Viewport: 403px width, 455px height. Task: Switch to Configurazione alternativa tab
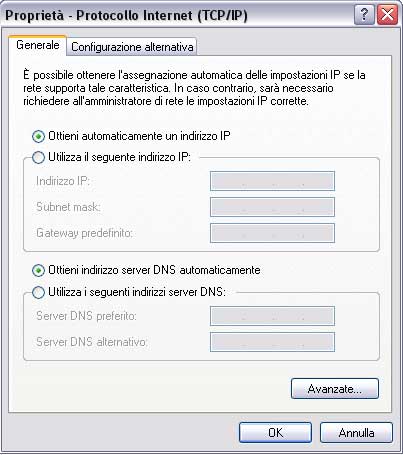coord(132,47)
